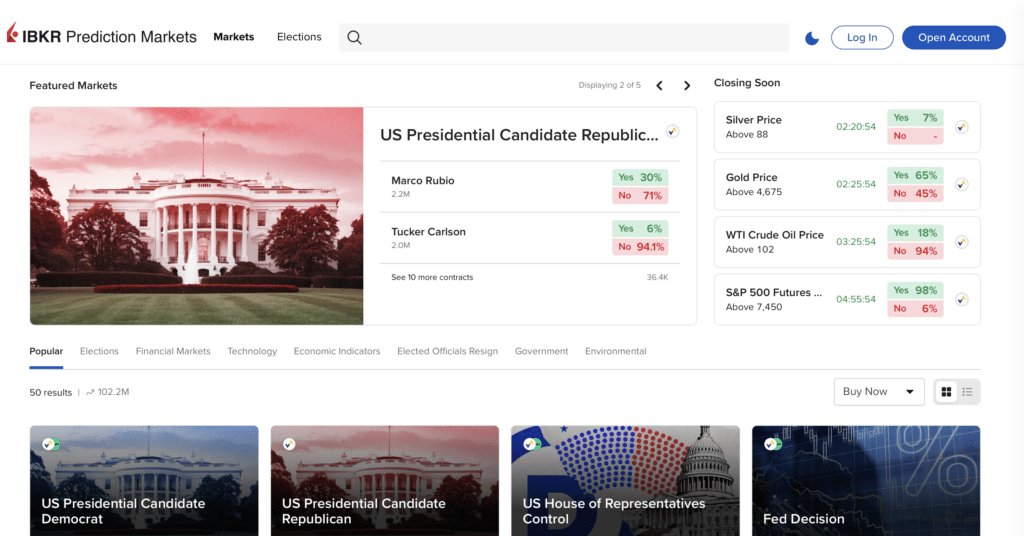Open the Buy Now dropdown
Image resolution: width=1024 pixels, height=536 pixels.
[878, 392]
